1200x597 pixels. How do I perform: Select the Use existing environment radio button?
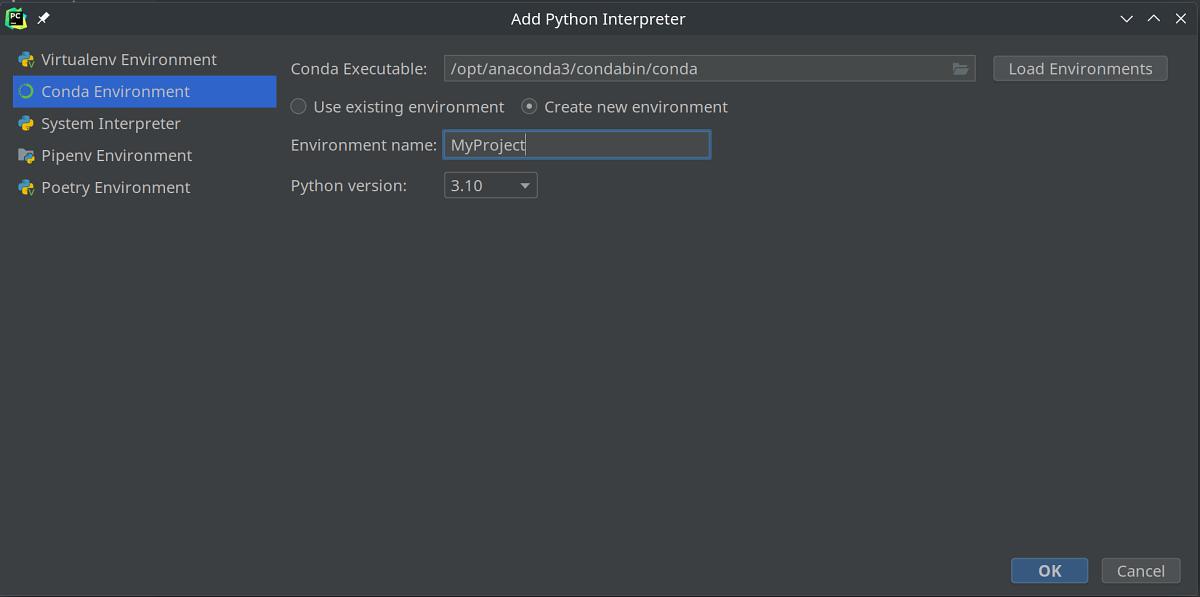click(298, 106)
